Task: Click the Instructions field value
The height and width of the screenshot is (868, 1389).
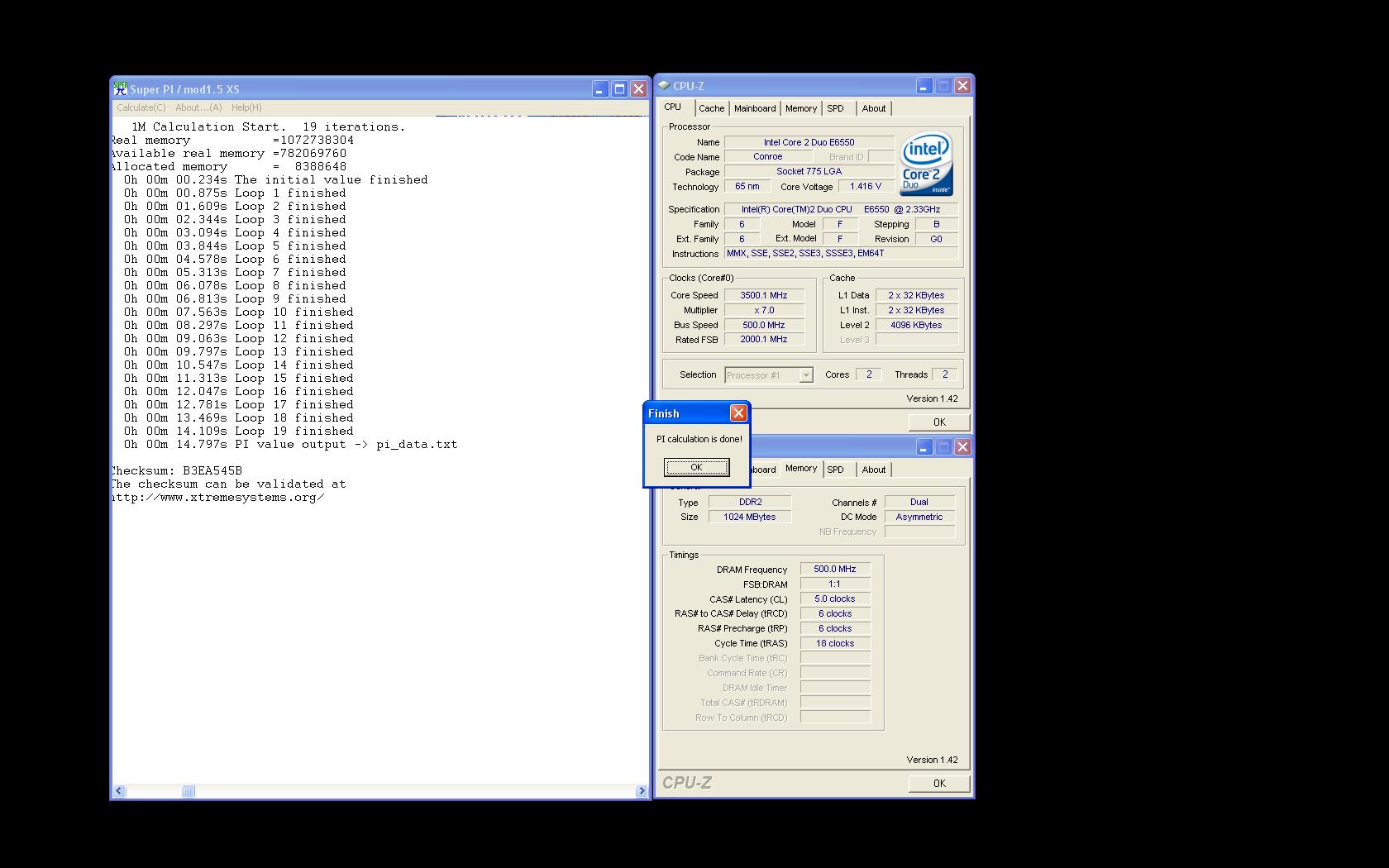Action: (842, 253)
